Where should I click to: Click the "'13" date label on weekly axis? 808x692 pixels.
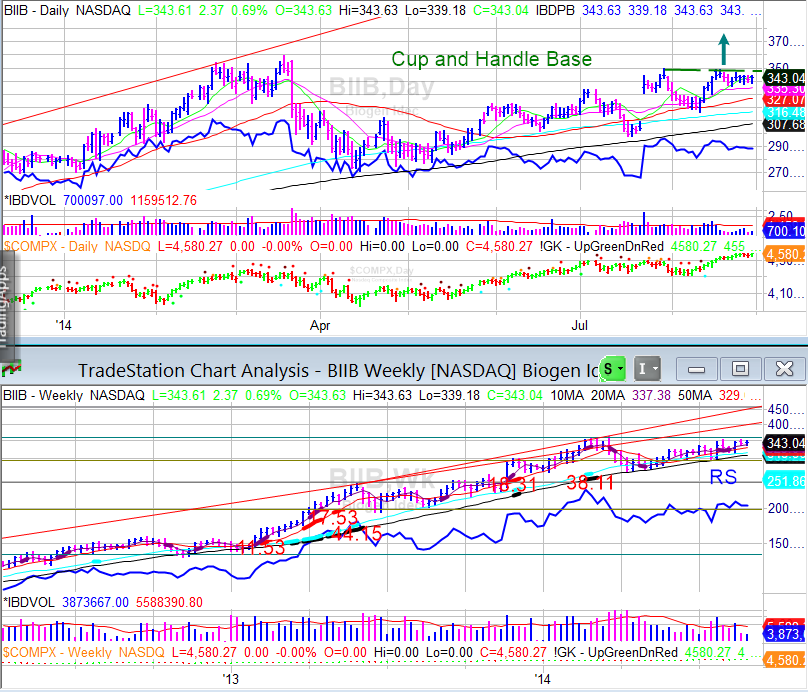coord(231,679)
